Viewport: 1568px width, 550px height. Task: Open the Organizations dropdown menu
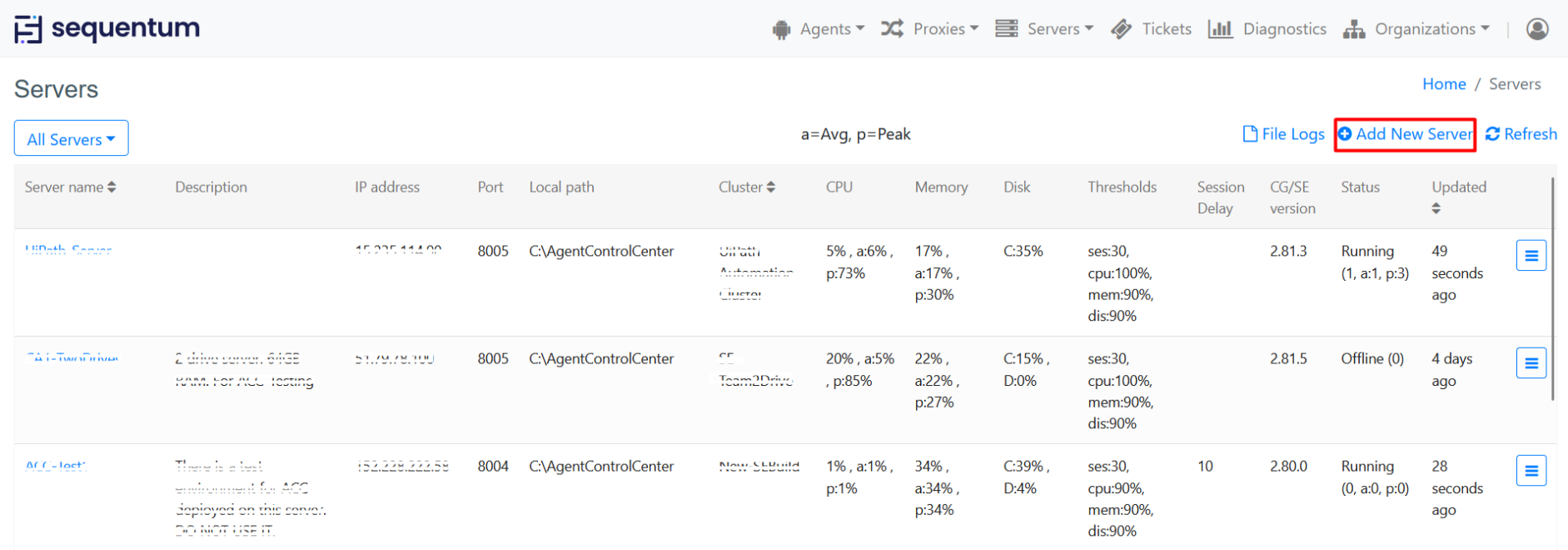(x=1416, y=29)
